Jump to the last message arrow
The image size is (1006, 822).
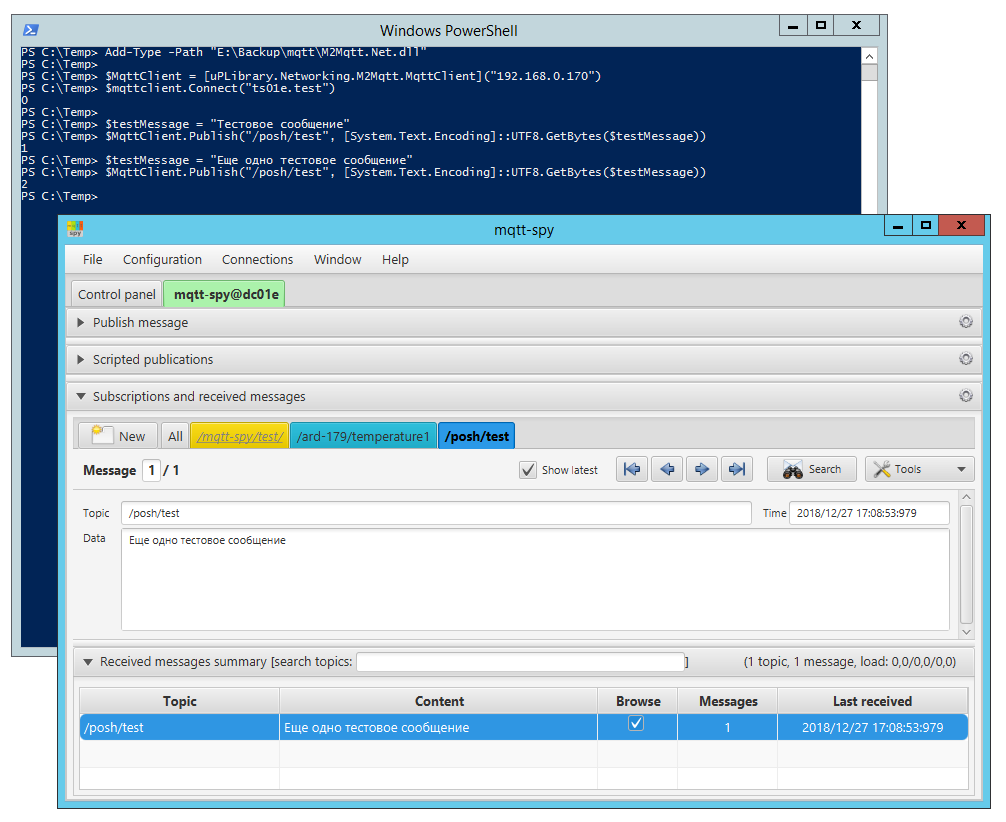click(737, 469)
